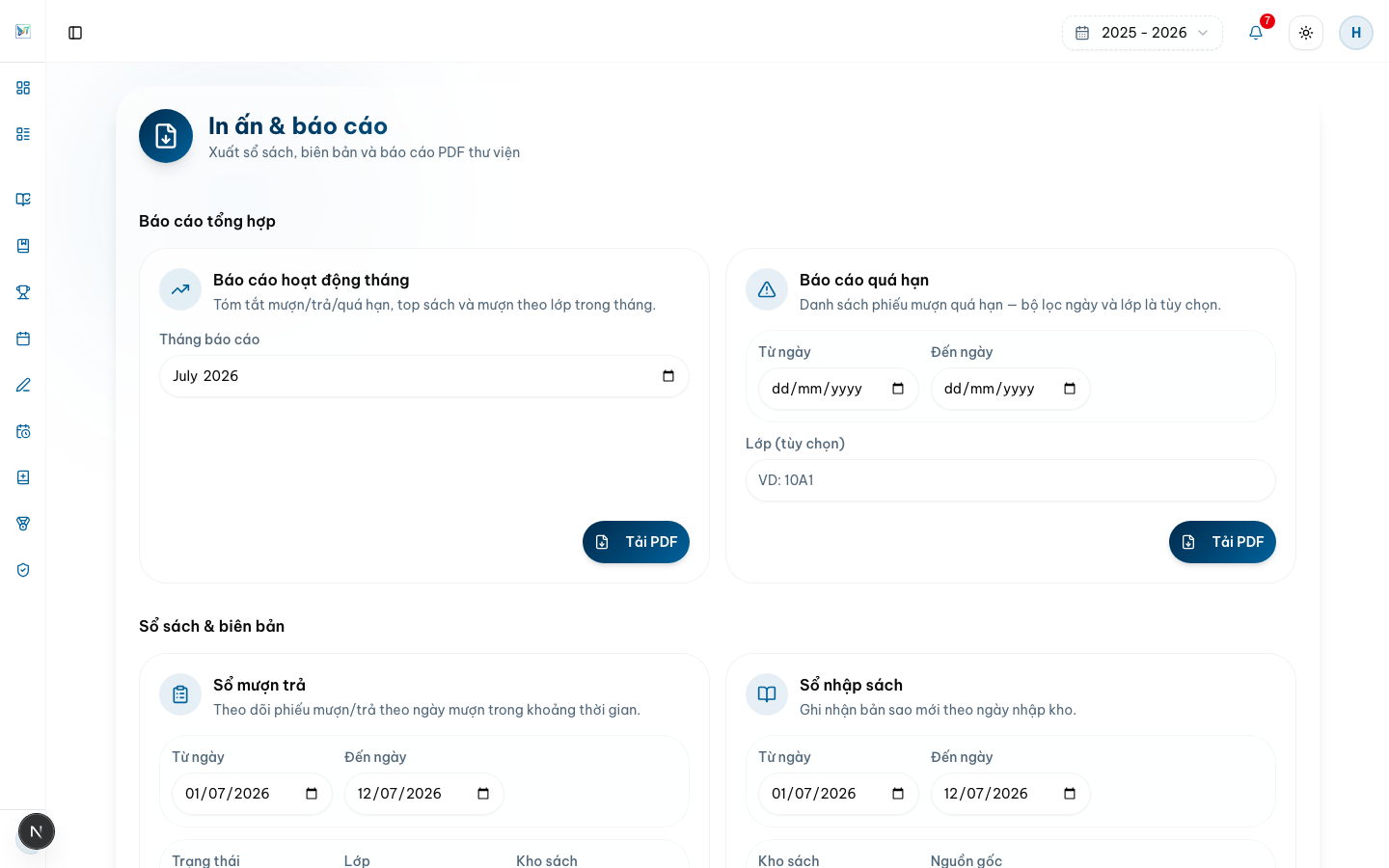Click the book icon of Sổ nhập sách
Viewport: 1389px width, 868px height.
point(767,694)
